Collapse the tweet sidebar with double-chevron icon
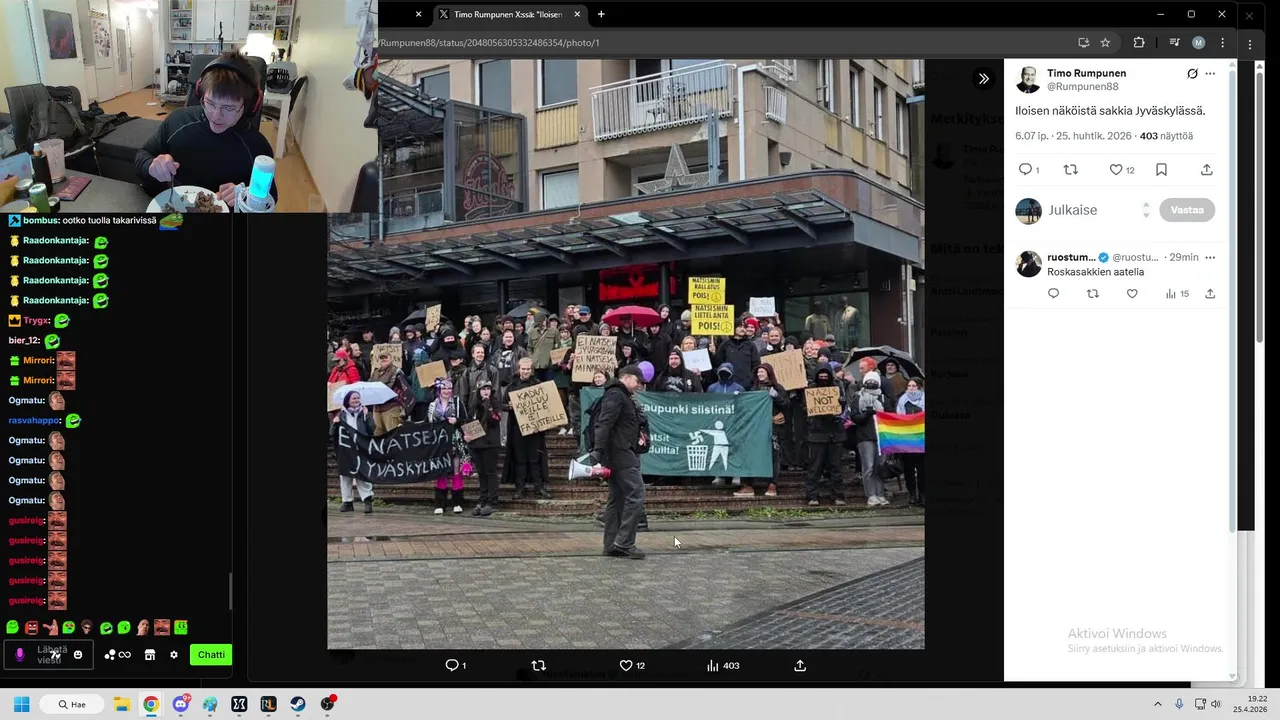Screen dimensions: 1280x720 984,79
